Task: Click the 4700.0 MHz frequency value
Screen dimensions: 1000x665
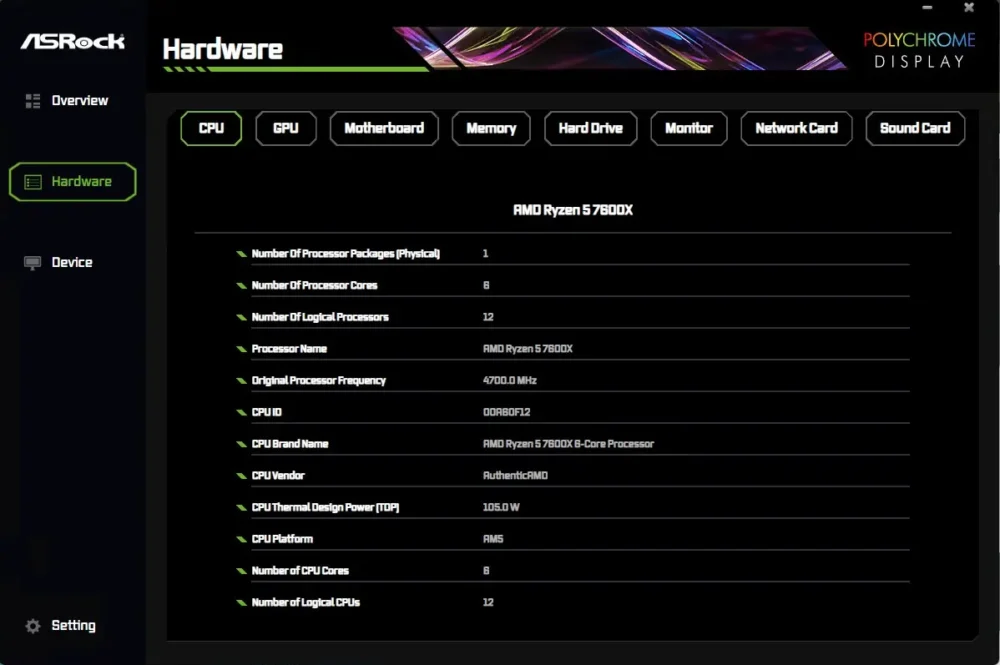Action: point(510,381)
